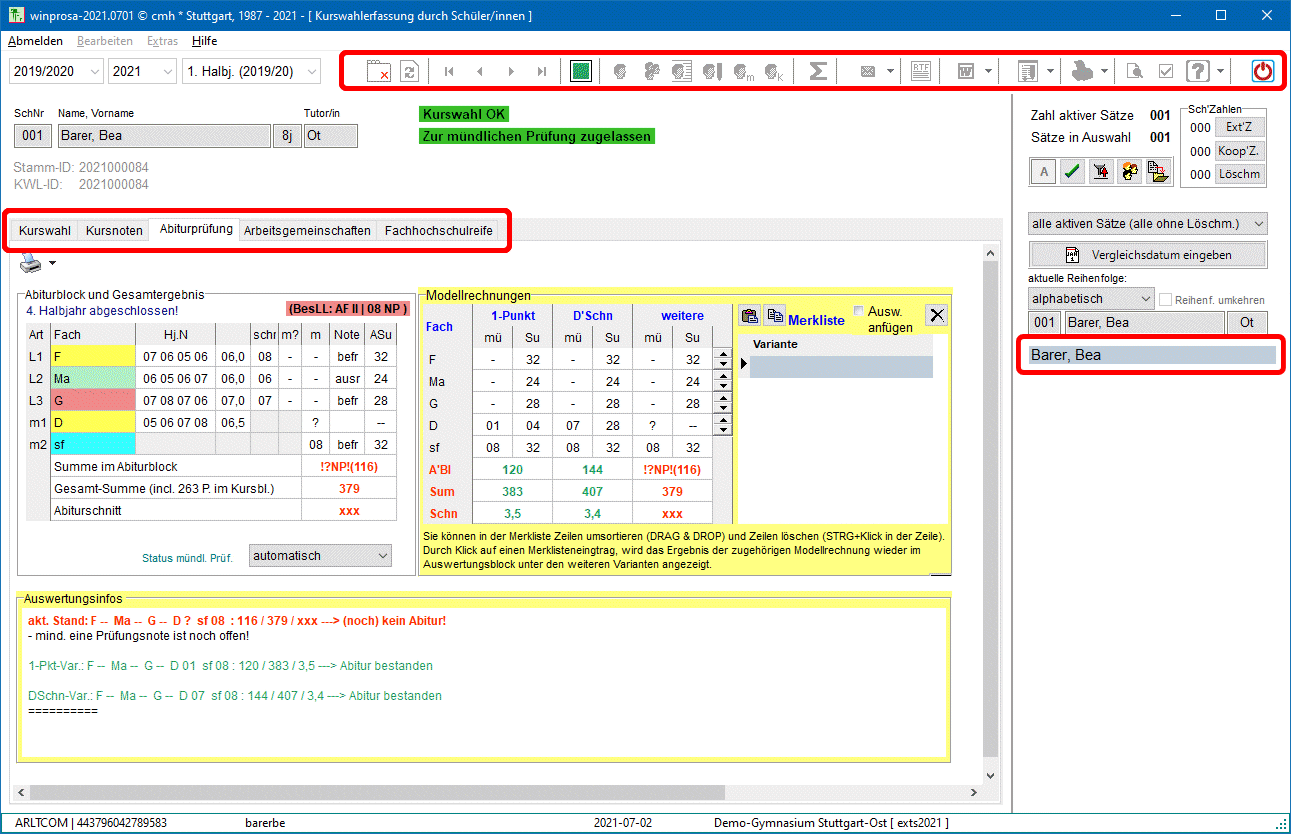Click the Löschm button in Sch'Zahlen
This screenshot has height=834, width=1291.
click(1239, 174)
